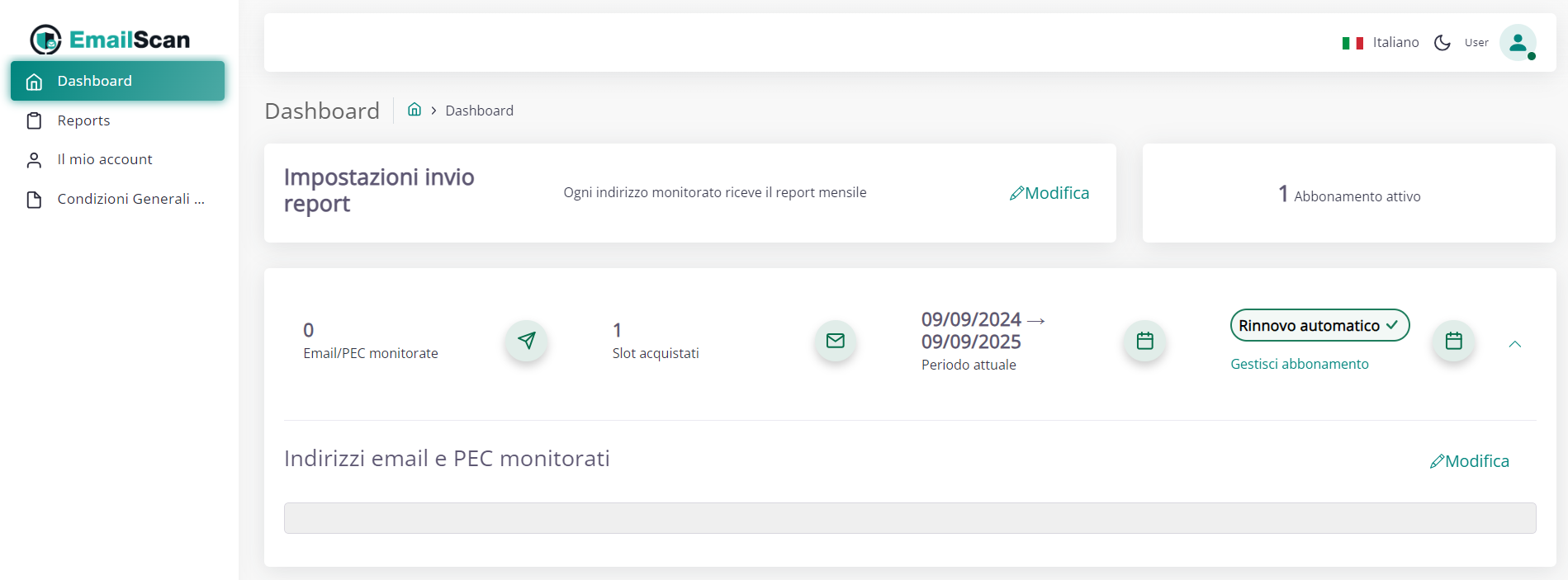Viewport: 1568px width, 580px height.
Task: Click the report mensile description text
Action: [x=715, y=192]
